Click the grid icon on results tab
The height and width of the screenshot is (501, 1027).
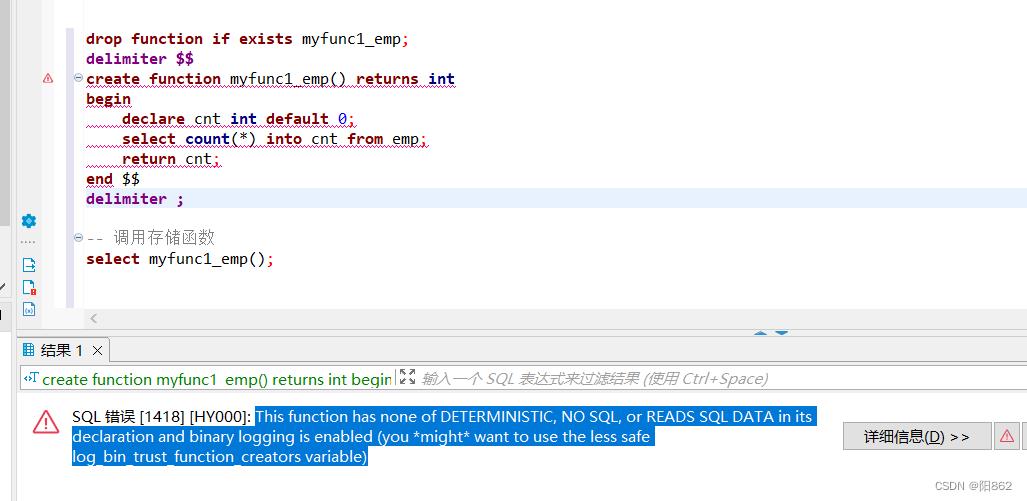[x=28, y=350]
